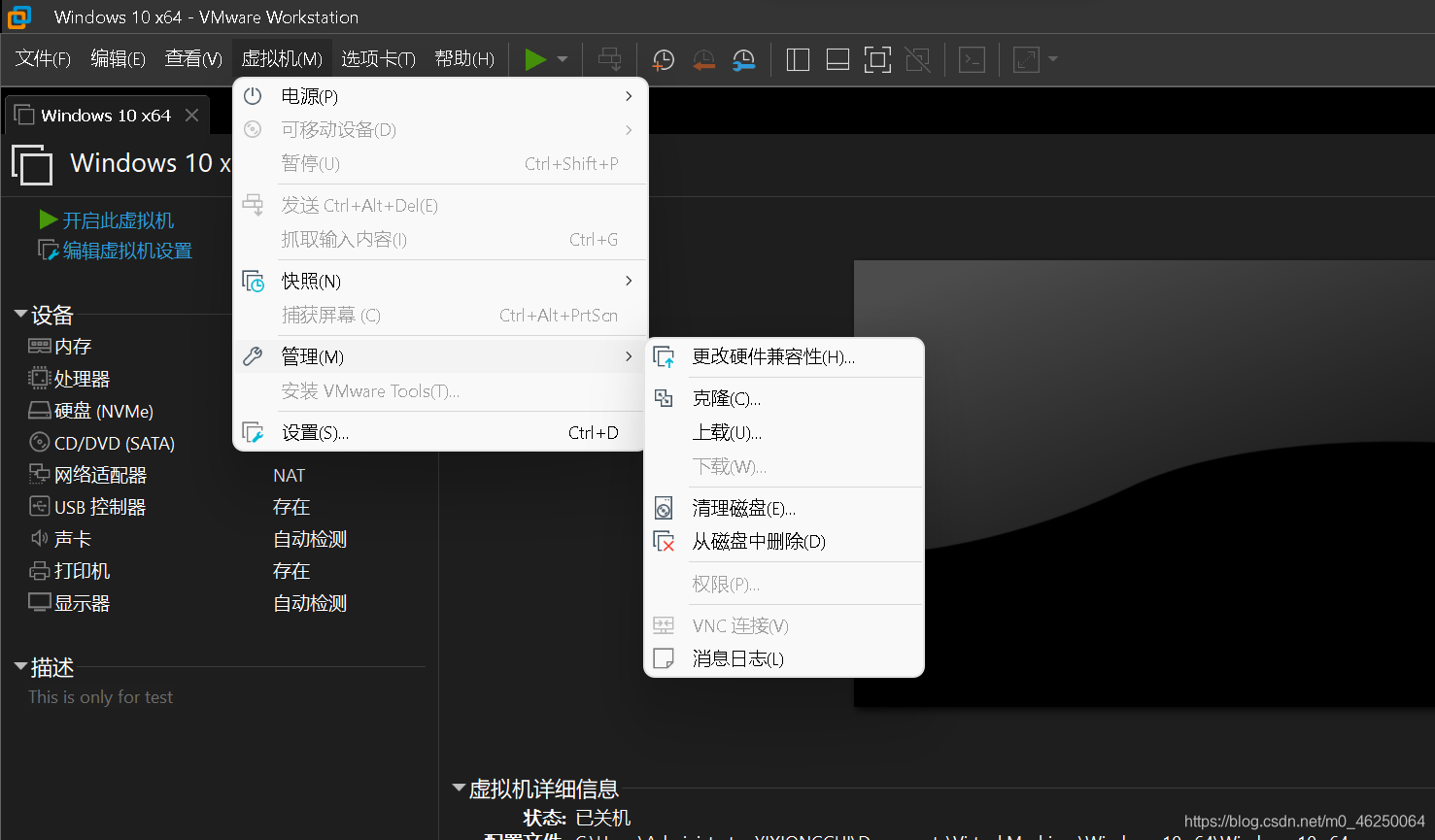
Task: Open the 帮助(H) menu
Action: click(x=464, y=58)
